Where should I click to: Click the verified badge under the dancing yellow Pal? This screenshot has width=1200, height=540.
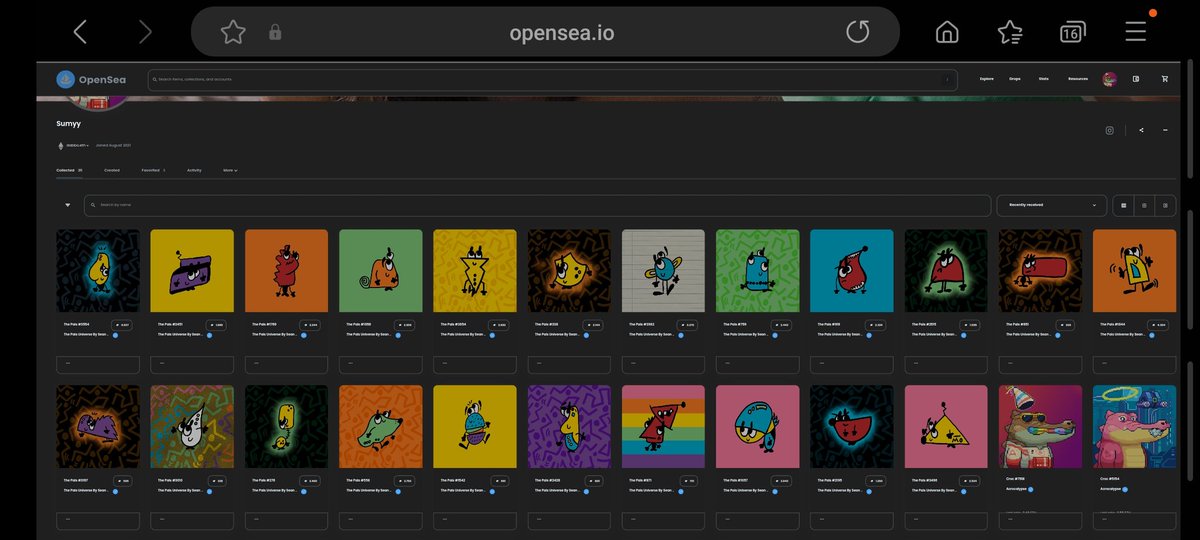pos(1152,336)
